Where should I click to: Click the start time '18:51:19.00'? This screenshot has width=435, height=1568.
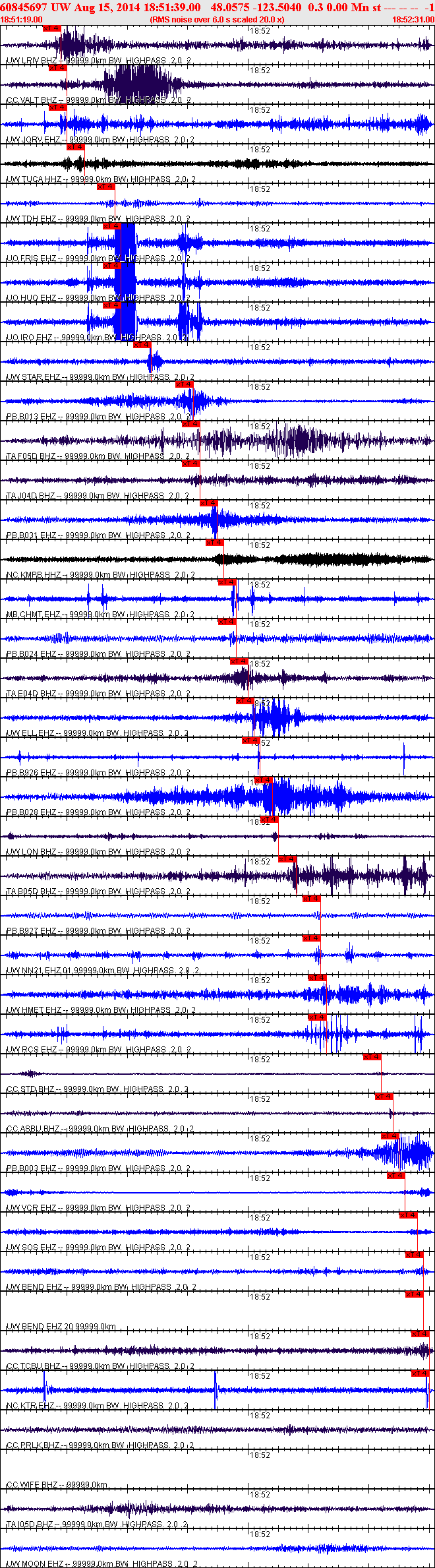(x=21, y=20)
